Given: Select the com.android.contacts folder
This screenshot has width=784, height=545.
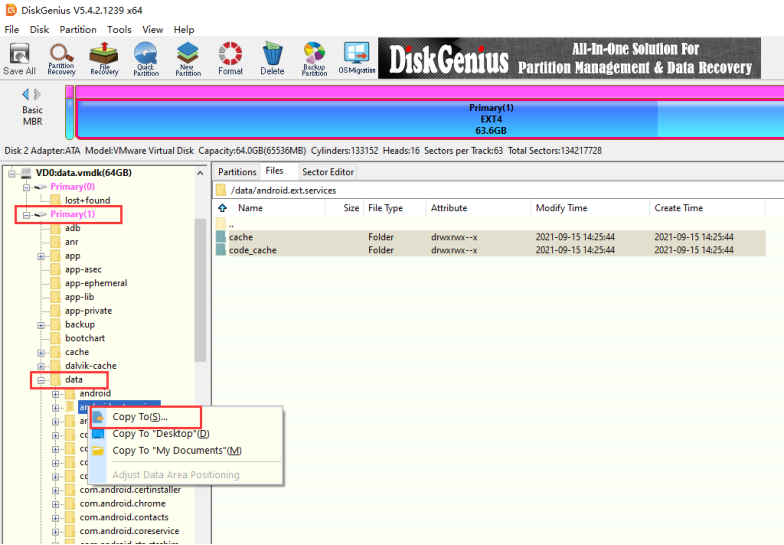Looking at the screenshot, I should pos(124,518).
